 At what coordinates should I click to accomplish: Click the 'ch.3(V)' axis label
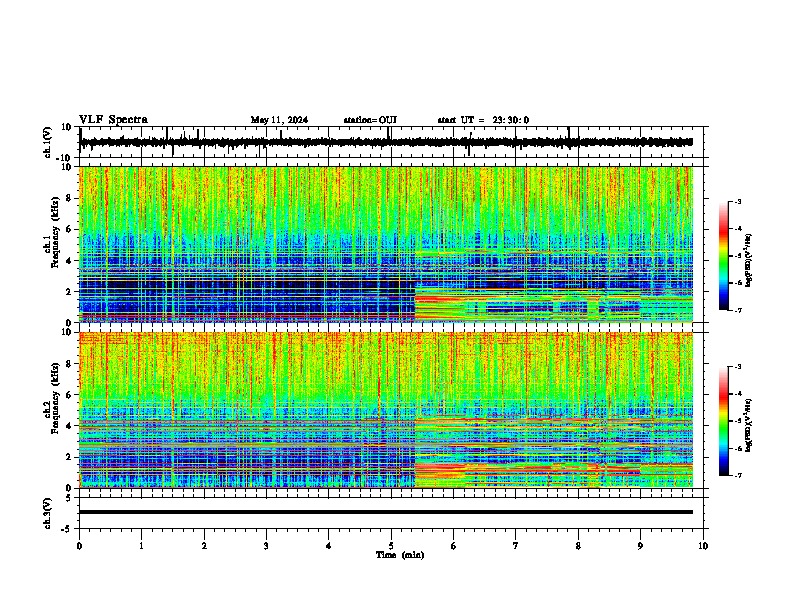click(48, 513)
